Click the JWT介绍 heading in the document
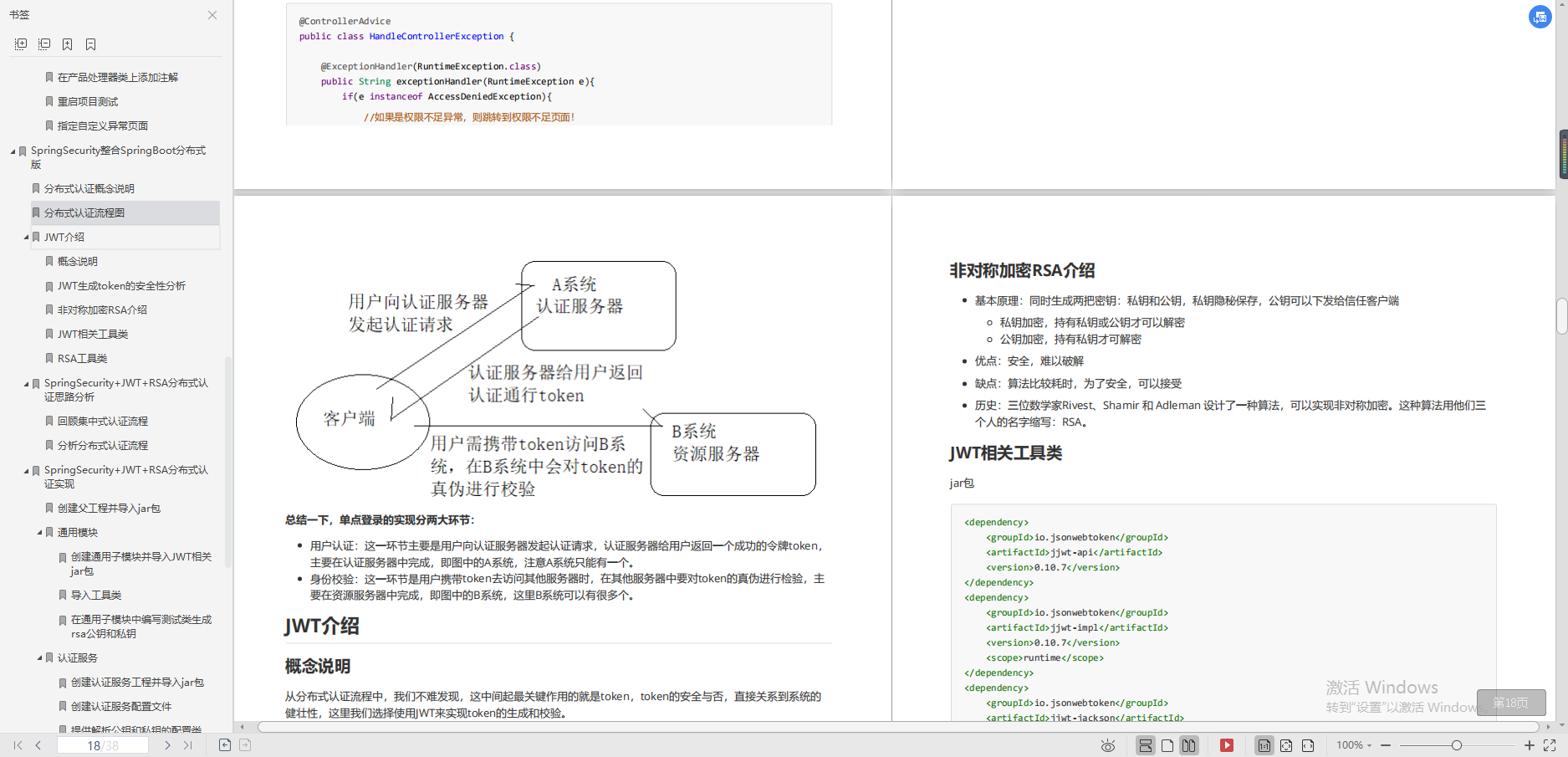This screenshot has height=757, width=1568. pyautogui.click(x=322, y=626)
